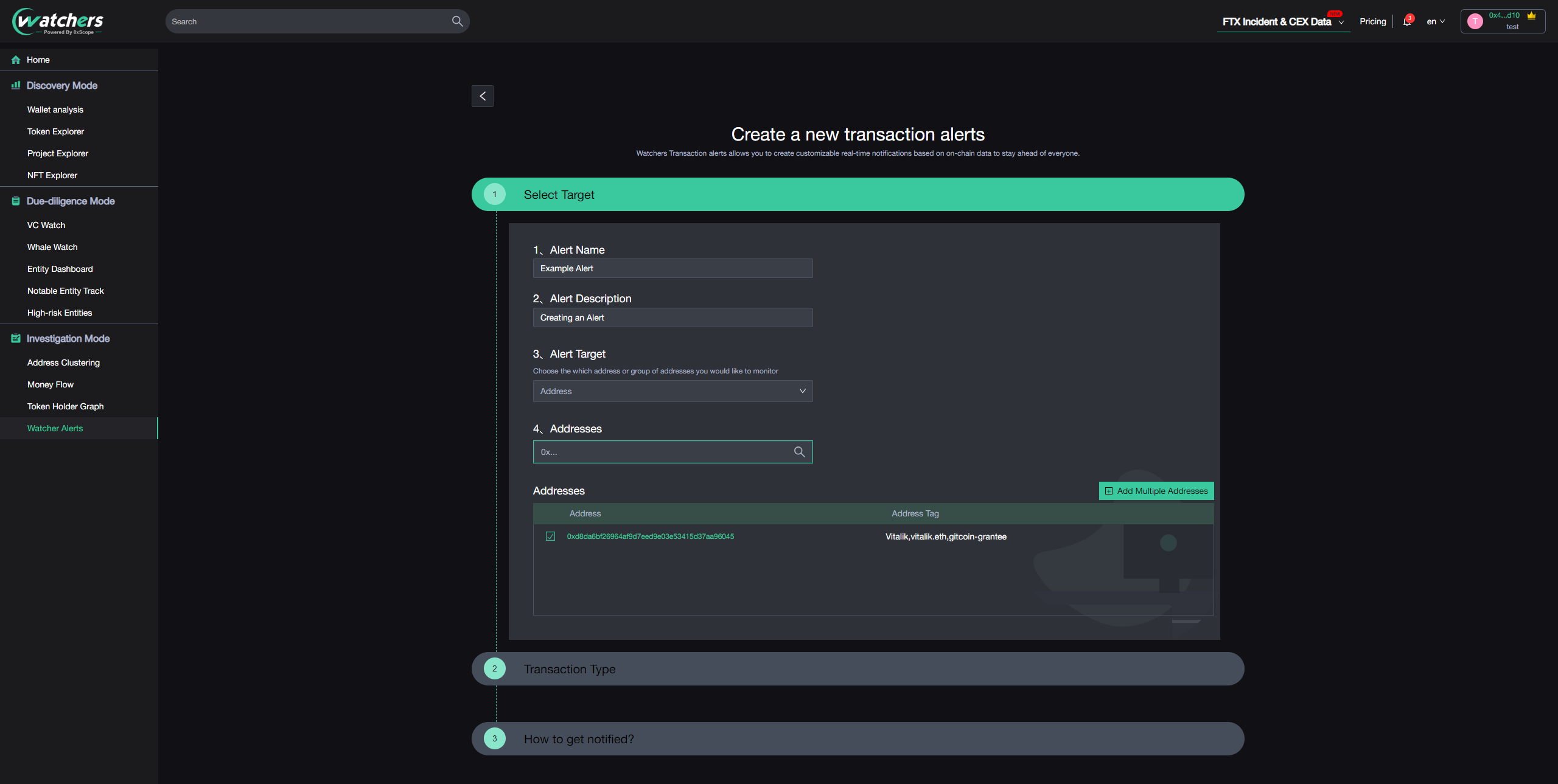Click the Discovery Mode chart icon
This screenshot has height=784, width=1558.
16,85
